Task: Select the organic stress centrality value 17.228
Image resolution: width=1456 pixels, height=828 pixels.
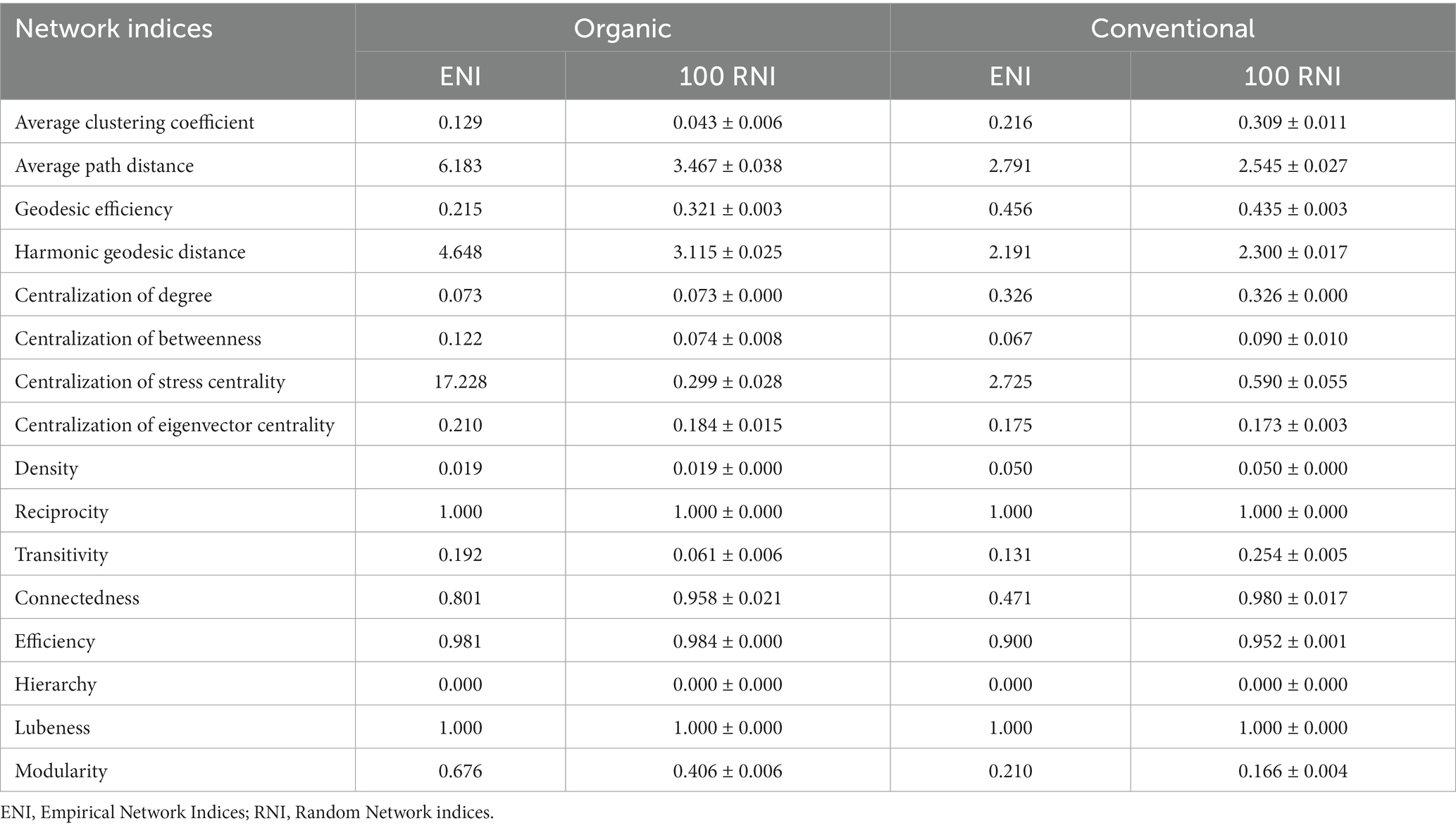Action: (x=460, y=382)
